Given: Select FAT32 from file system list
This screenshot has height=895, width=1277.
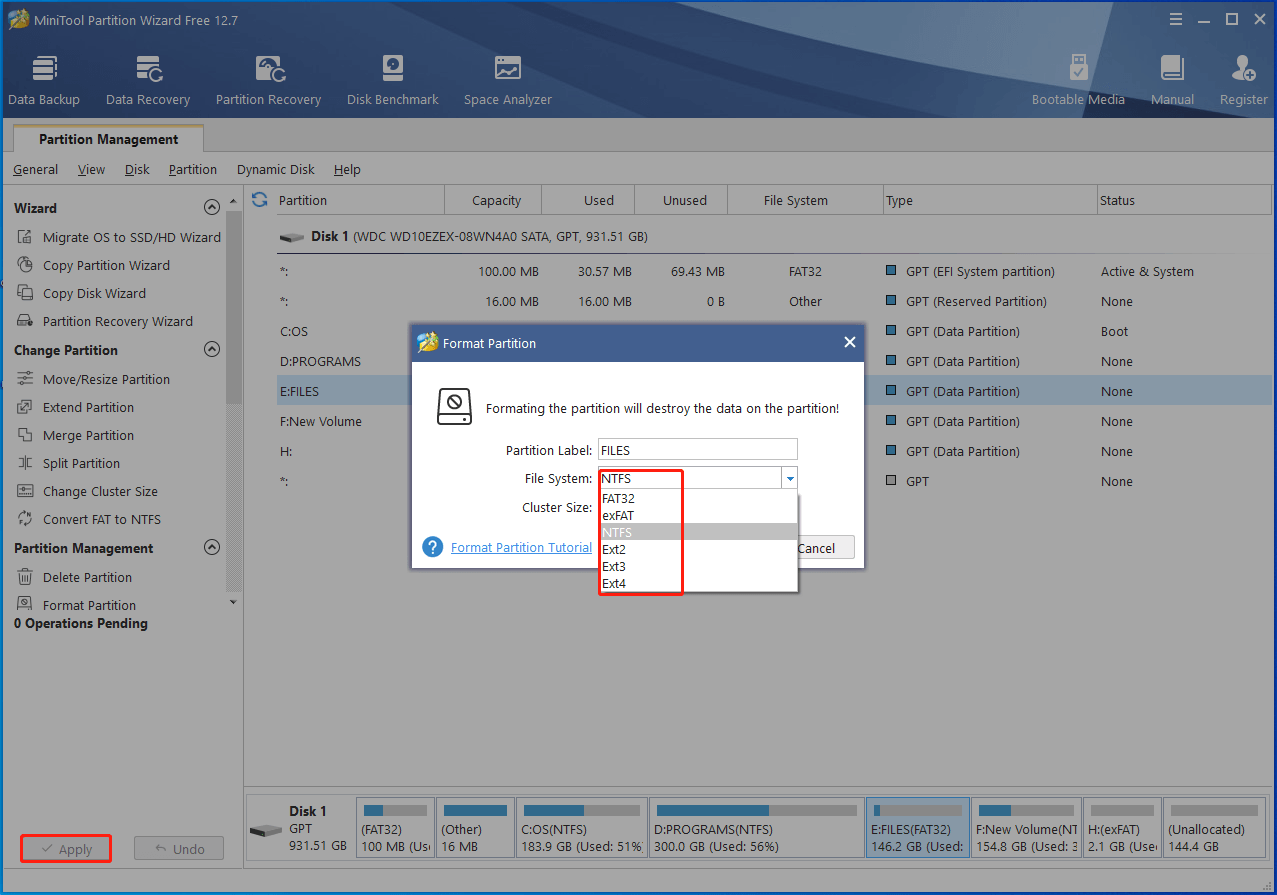Looking at the screenshot, I should [x=698, y=498].
